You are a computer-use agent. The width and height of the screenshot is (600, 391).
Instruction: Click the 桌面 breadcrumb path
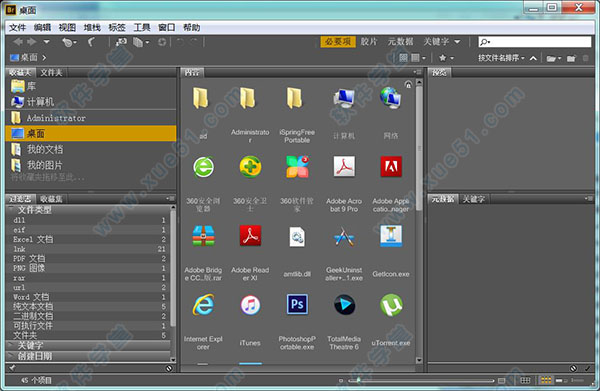coord(24,57)
